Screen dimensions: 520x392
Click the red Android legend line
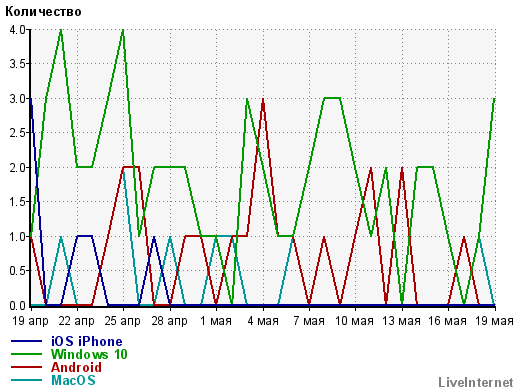[27, 367]
